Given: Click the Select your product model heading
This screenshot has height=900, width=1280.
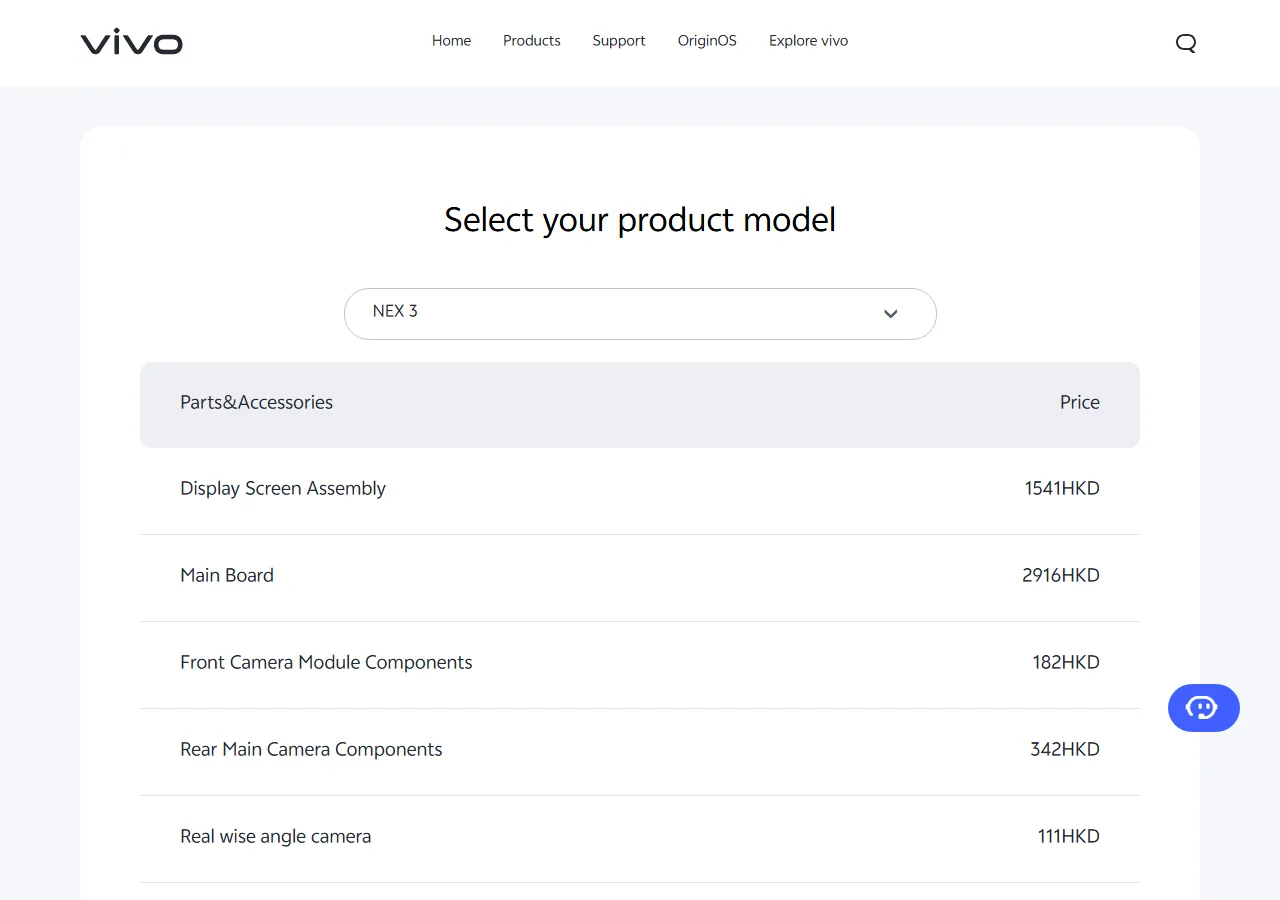Looking at the screenshot, I should (x=640, y=219).
